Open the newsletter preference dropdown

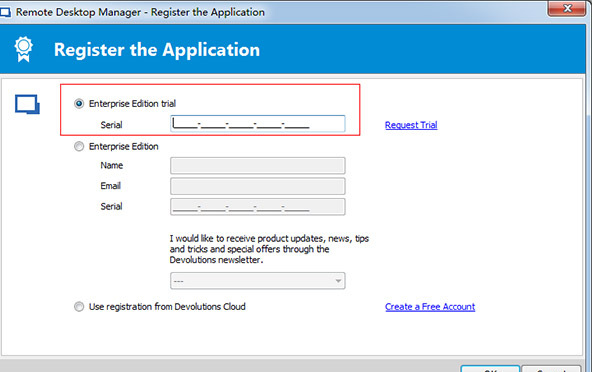[x=257, y=281]
